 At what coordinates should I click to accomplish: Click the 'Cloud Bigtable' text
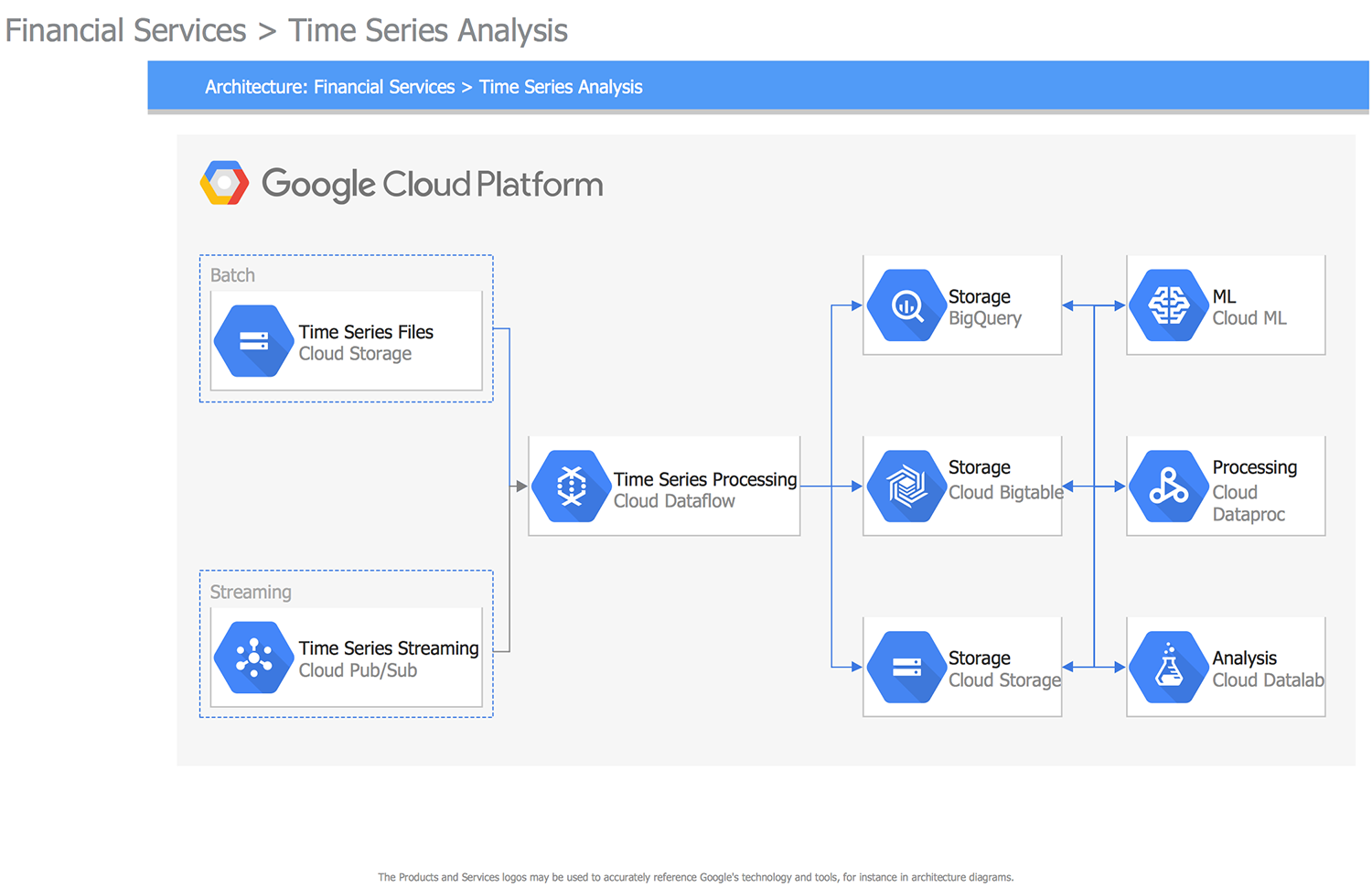point(1006,492)
